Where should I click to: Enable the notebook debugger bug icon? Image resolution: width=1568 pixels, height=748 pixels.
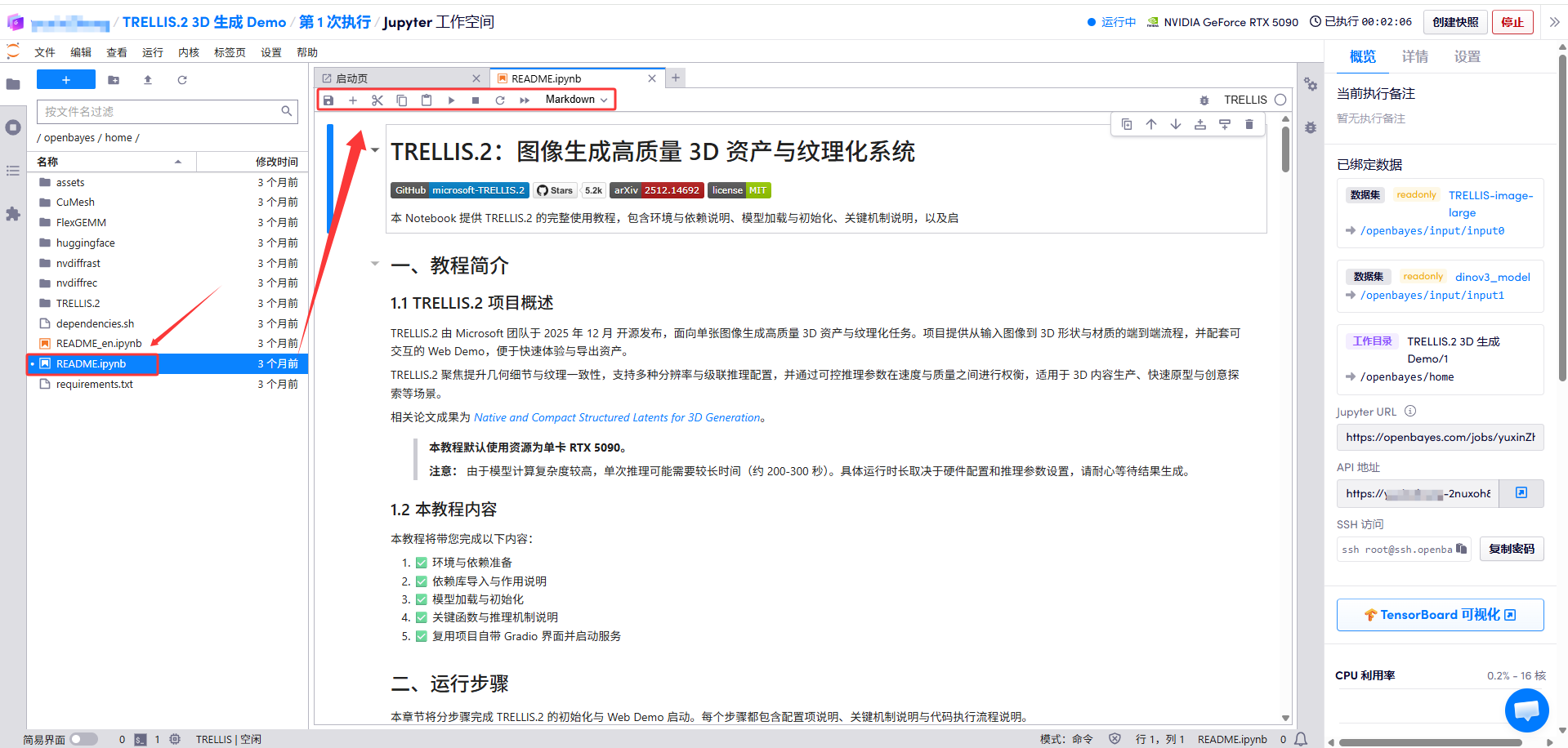pos(1204,100)
